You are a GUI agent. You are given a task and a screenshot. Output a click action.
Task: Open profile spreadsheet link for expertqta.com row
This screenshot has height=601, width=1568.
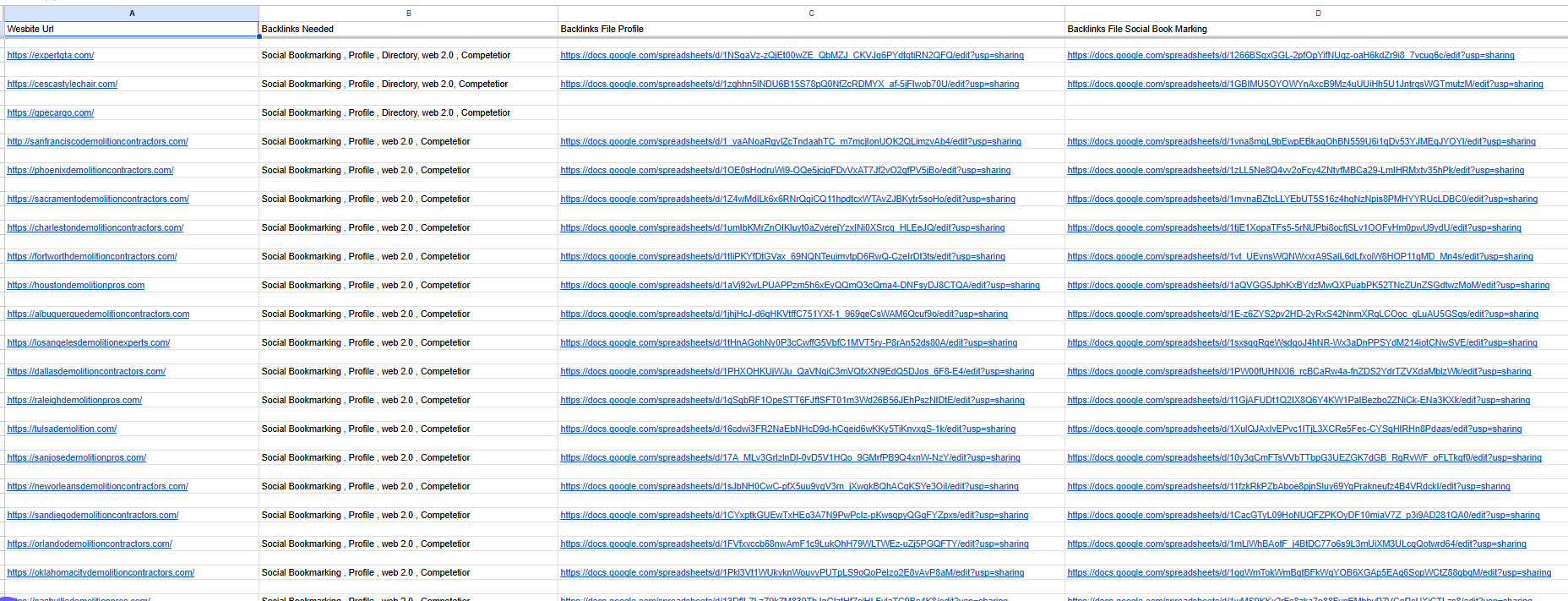click(x=792, y=56)
